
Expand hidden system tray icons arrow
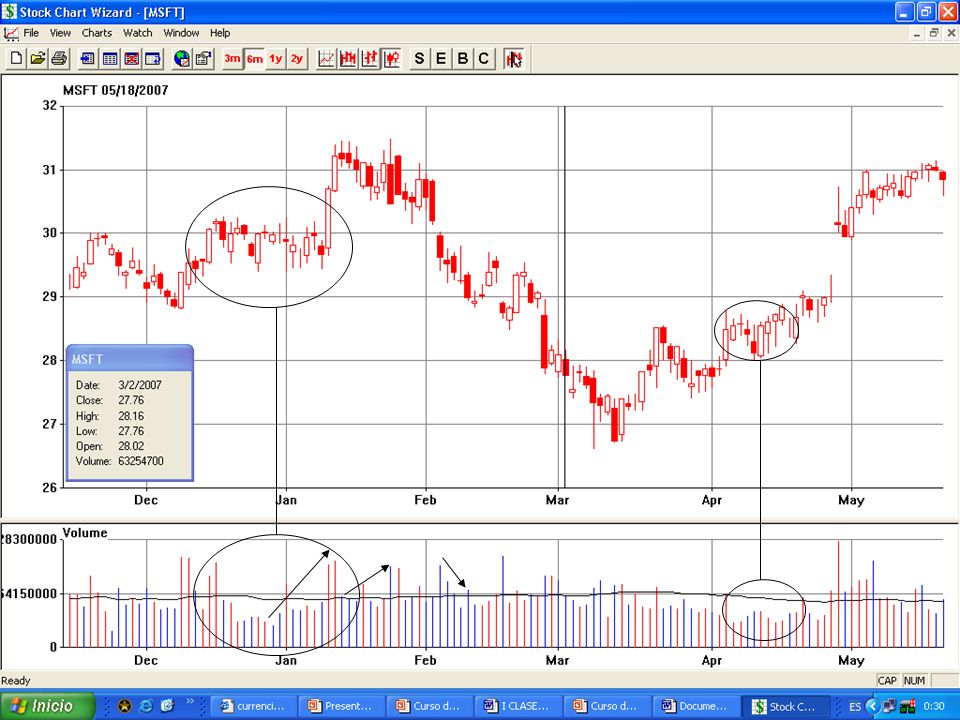(874, 707)
